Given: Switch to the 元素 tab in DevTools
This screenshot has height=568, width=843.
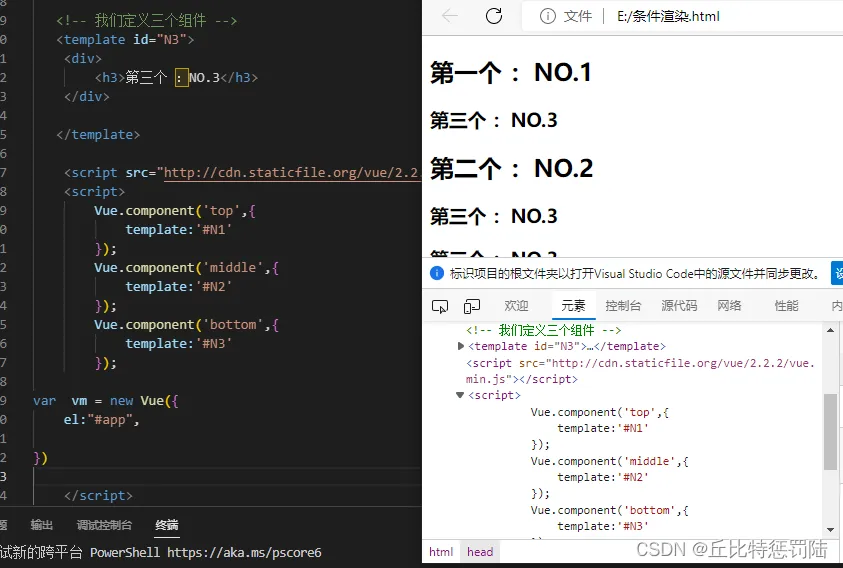Looking at the screenshot, I should (x=573, y=306).
